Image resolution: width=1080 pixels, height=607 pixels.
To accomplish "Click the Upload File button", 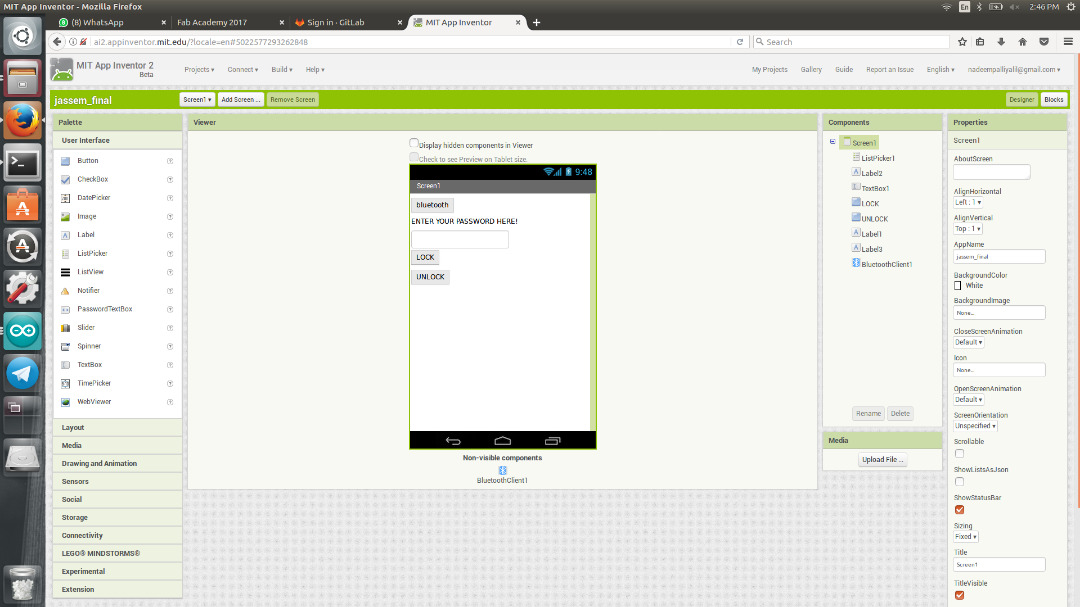I will [882, 460].
